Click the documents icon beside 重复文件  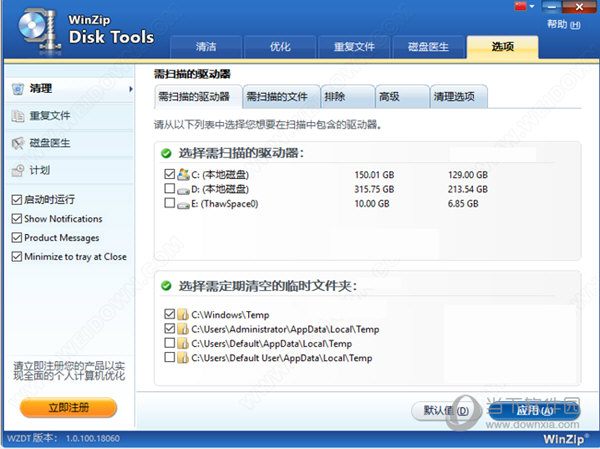pyautogui.click(x=18, y=116)
